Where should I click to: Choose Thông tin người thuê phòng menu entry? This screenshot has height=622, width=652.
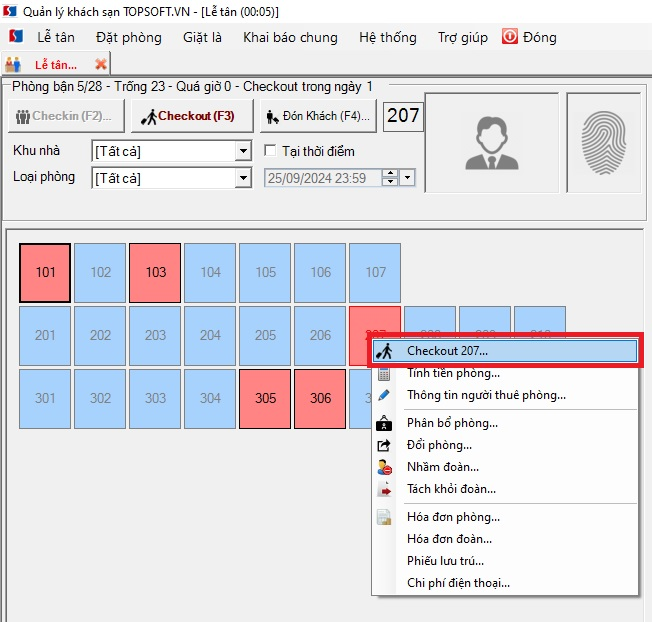point(504,395)
